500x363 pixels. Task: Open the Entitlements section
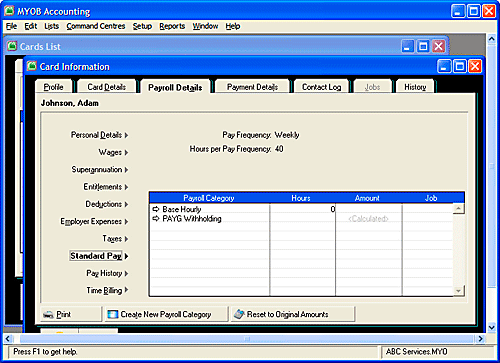click(x=106, y=187)
